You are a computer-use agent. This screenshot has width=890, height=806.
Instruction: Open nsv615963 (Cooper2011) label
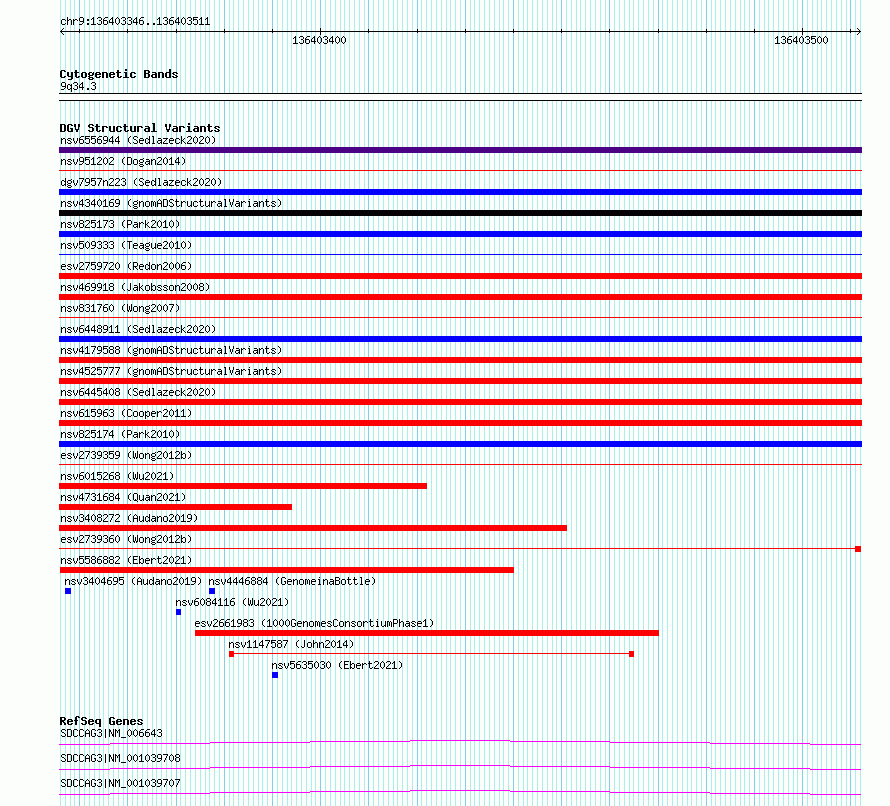point(126,413)
